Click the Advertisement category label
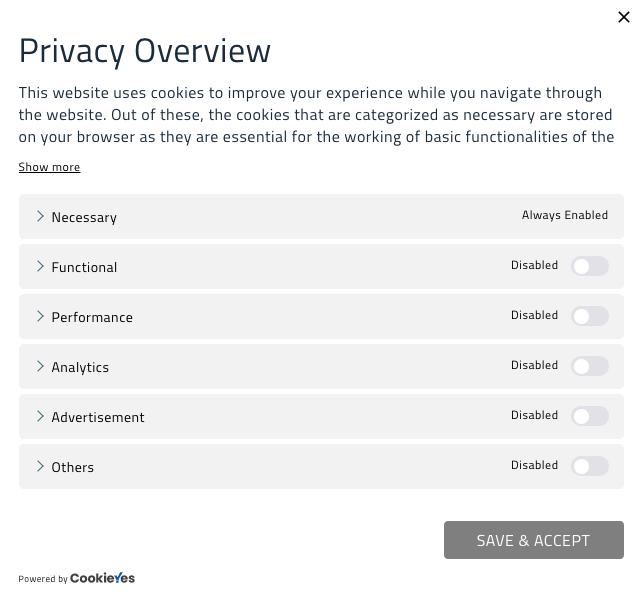The image size is (642, 606). click(x=98, y=417)
